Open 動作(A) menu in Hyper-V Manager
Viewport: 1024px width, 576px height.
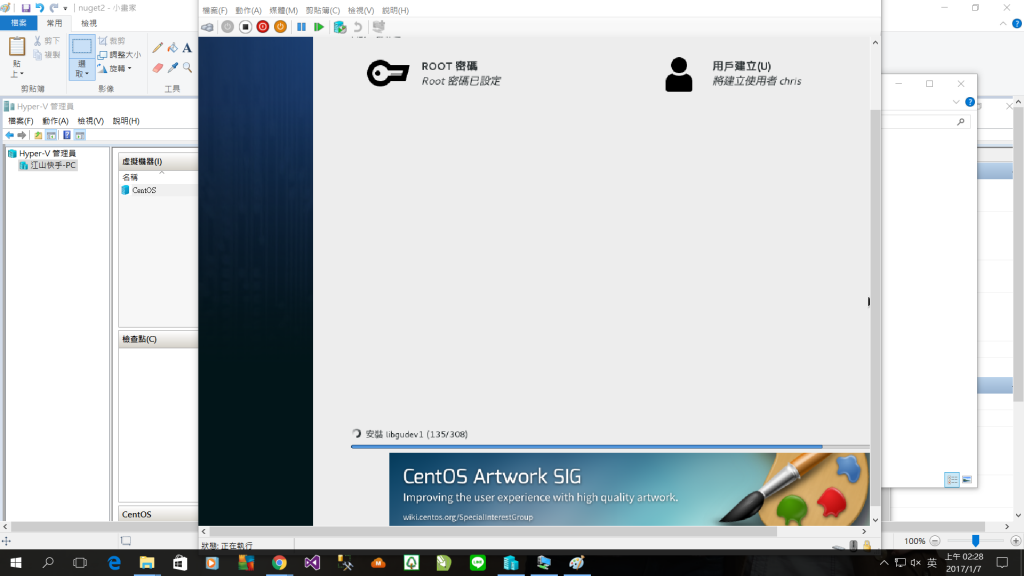pyautogui.click(x=55, y=121)
